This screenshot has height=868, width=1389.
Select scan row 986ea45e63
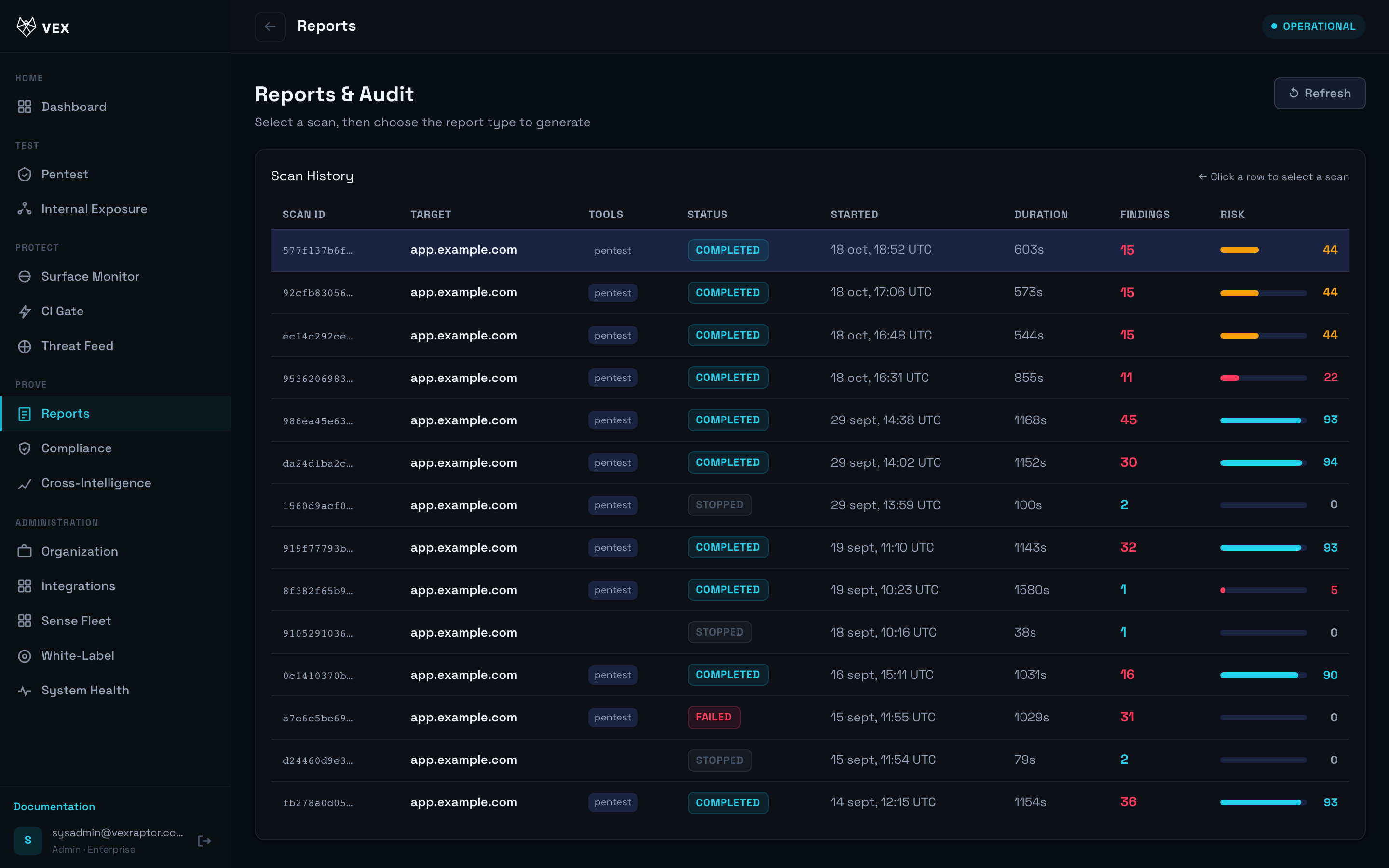(x=810, y=420)
